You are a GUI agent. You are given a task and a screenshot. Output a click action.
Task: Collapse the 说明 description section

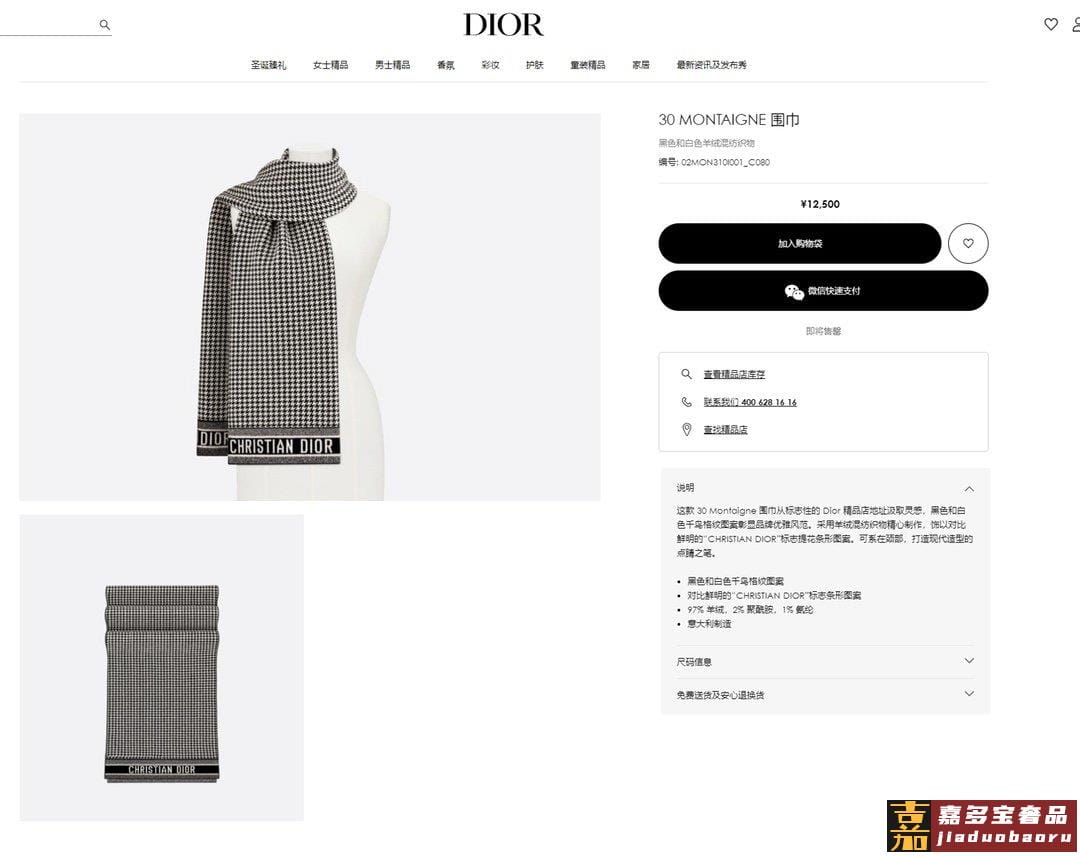[x=968, y=488]
